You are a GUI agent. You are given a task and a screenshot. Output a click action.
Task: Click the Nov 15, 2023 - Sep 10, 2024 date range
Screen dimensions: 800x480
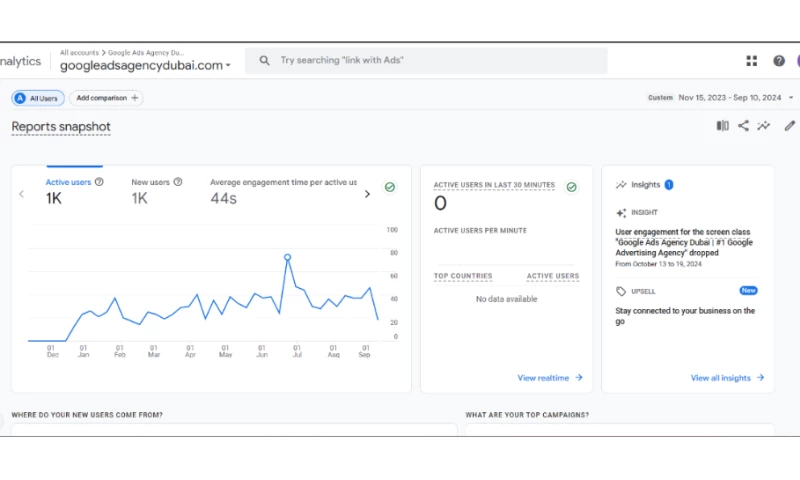coord(730,97)
